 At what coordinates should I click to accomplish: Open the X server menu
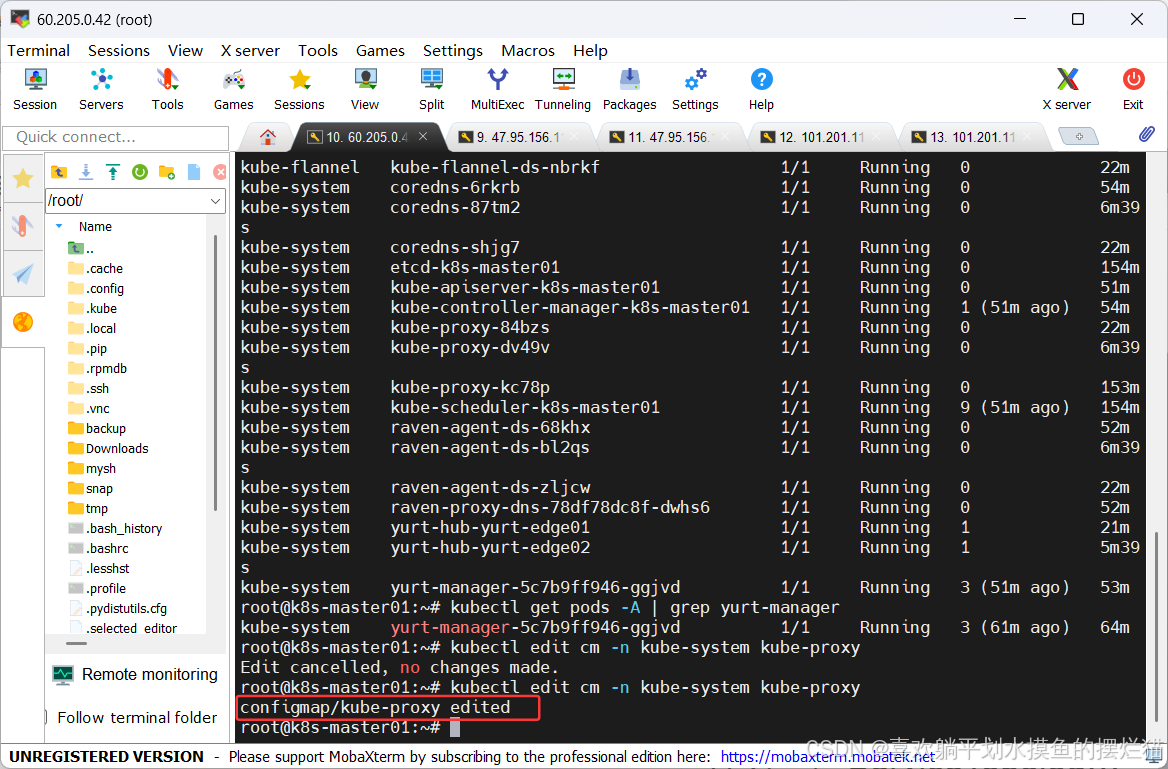250,51
